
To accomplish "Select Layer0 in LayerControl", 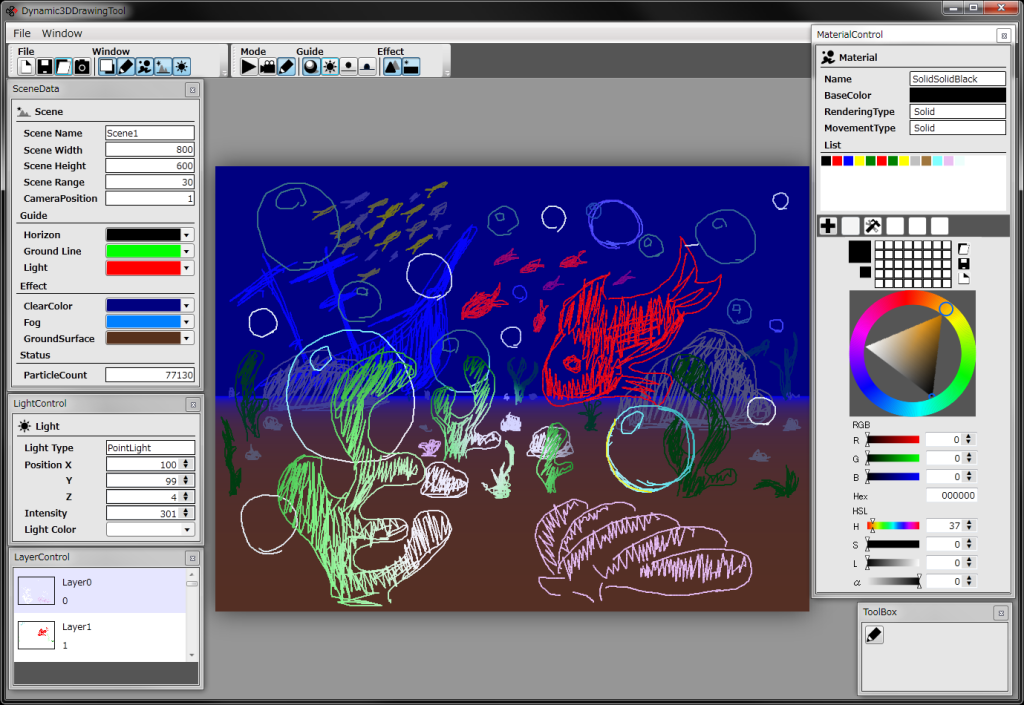I will click(x=100, y=591).
